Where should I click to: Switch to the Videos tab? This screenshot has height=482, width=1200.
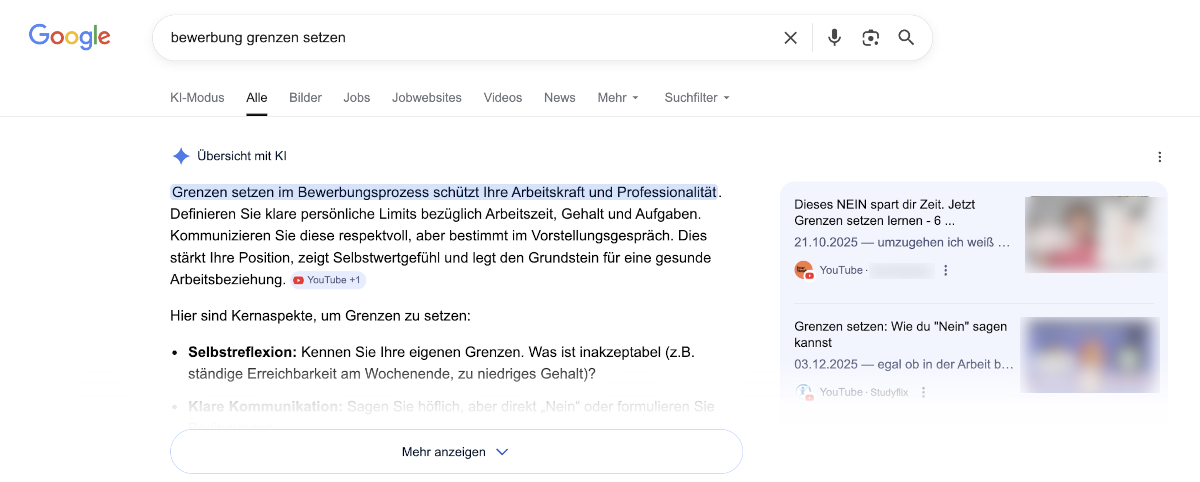click(x=503, y=98)
